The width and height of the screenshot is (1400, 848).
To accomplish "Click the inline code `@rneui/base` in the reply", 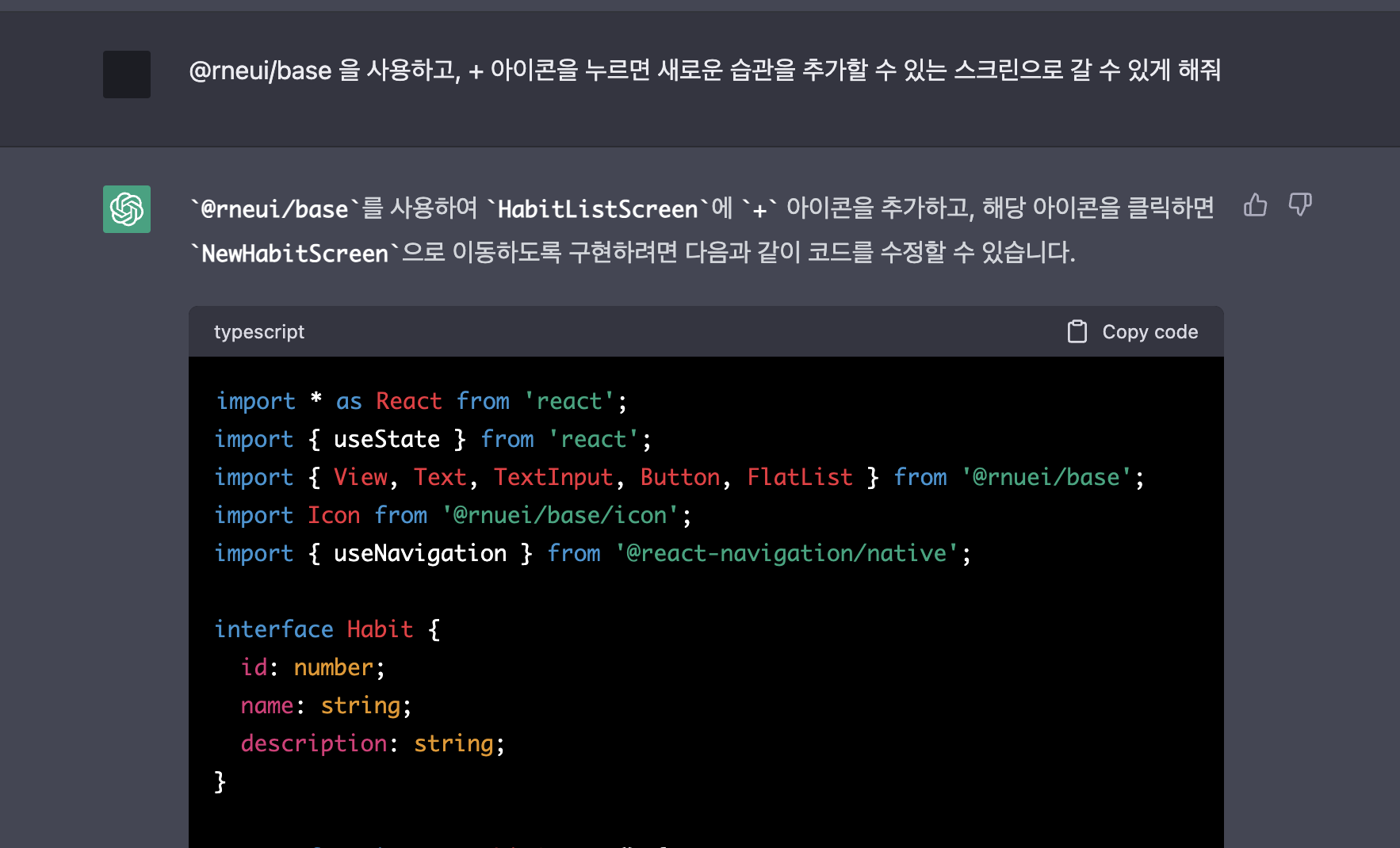I will pos(274,209).
